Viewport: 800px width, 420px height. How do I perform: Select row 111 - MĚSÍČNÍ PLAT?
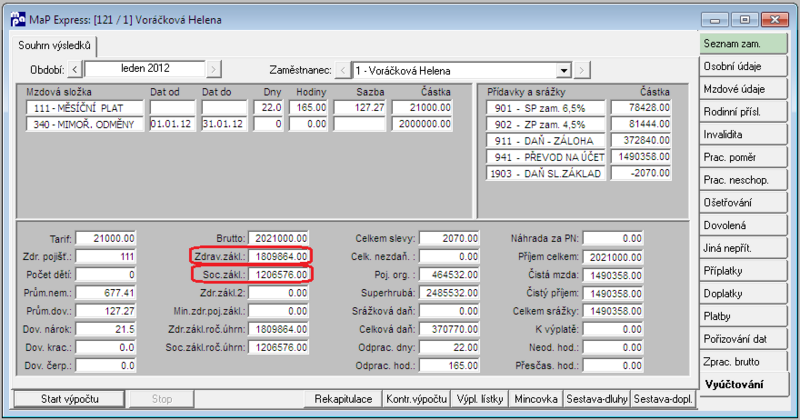pyautogui.click(x=85, y=108)
